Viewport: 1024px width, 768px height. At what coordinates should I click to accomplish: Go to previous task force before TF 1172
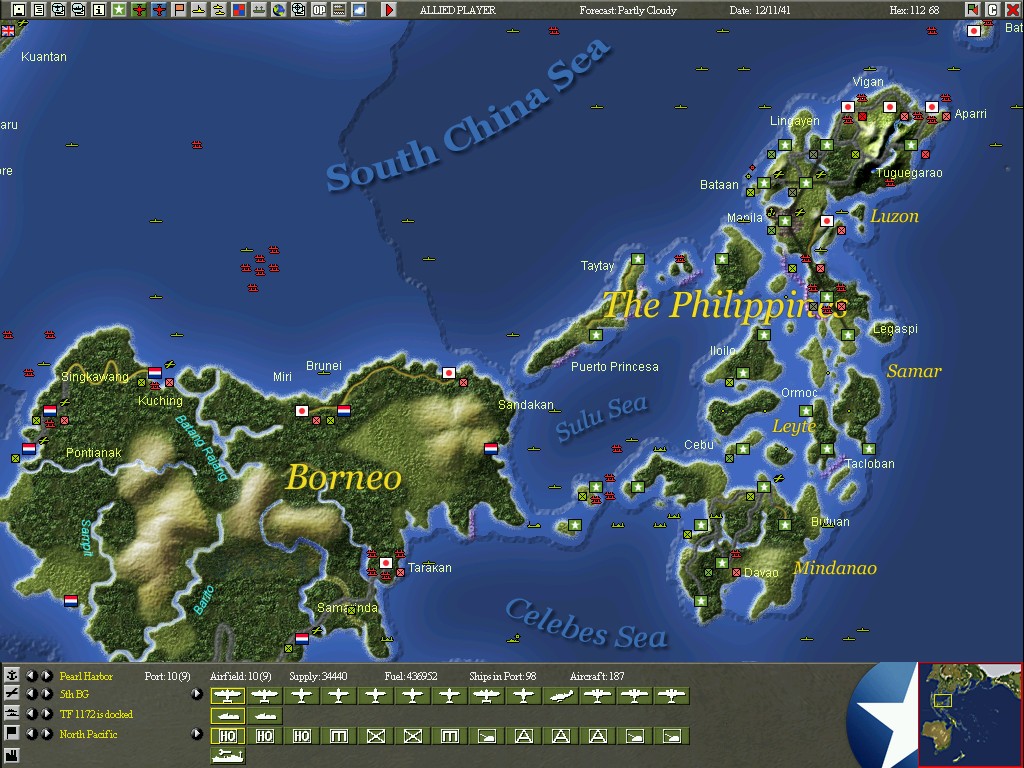(x=31, y=713)
